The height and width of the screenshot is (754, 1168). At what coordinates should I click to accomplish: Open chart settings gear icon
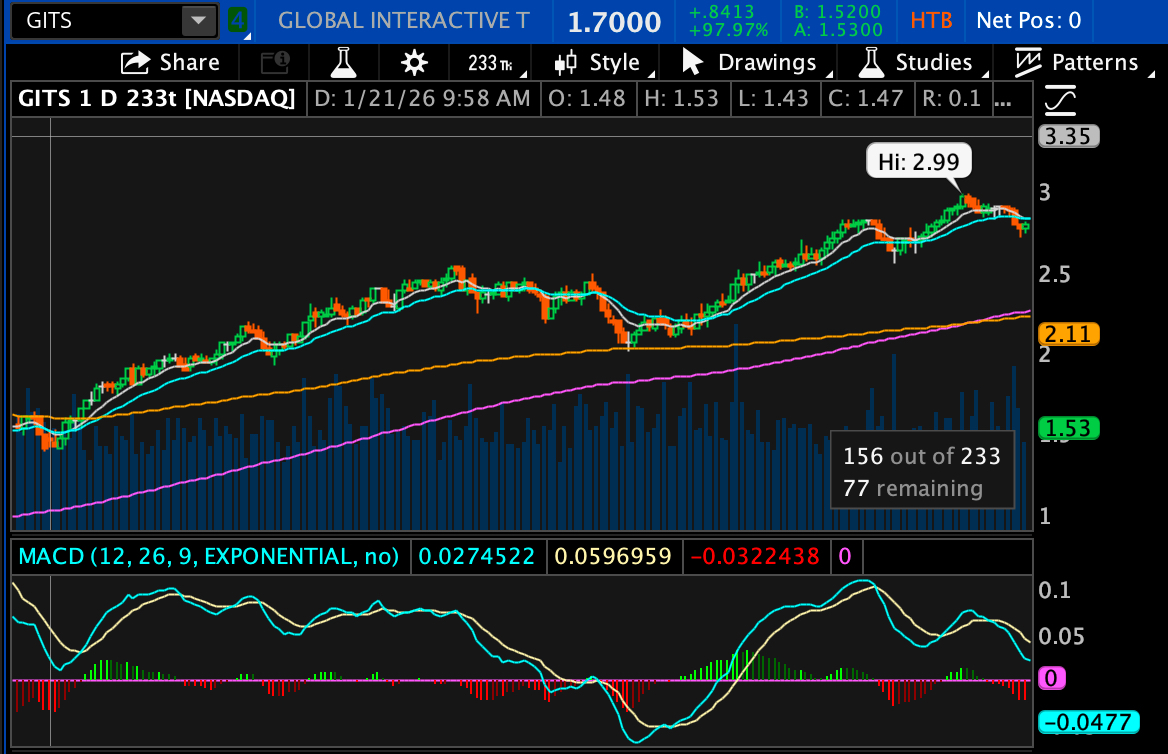point(413,63)
